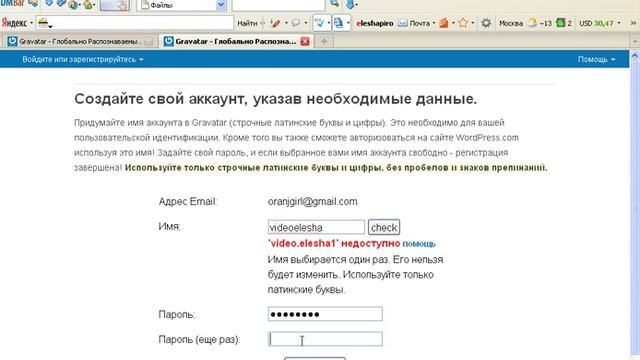Image resolution: width=640 pixels, height=360 pixels.
Task: Expand the Файлы dropdown arrow
Action: tap(221, 5)
